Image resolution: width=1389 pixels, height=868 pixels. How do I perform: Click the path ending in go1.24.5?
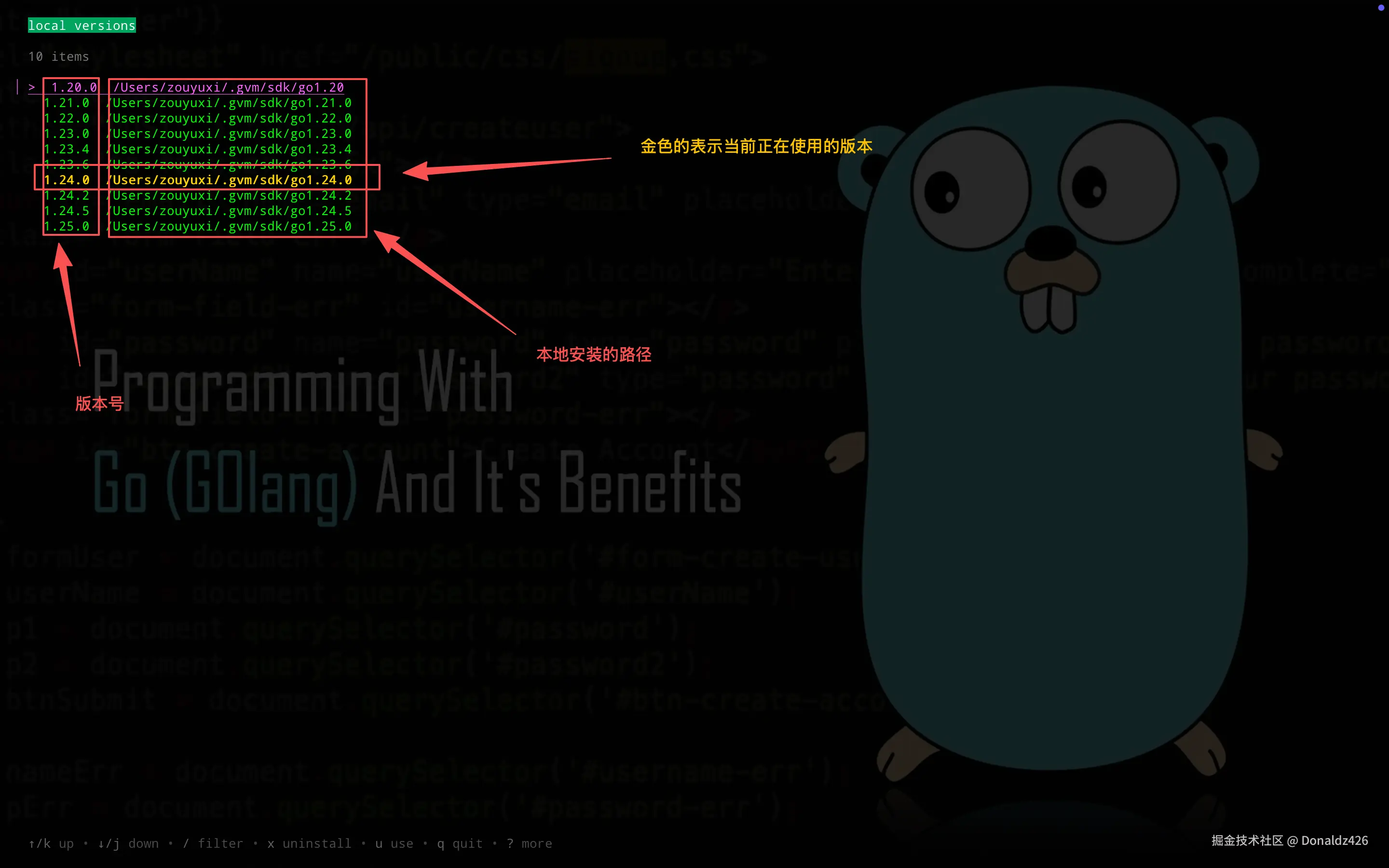point(229,211)
